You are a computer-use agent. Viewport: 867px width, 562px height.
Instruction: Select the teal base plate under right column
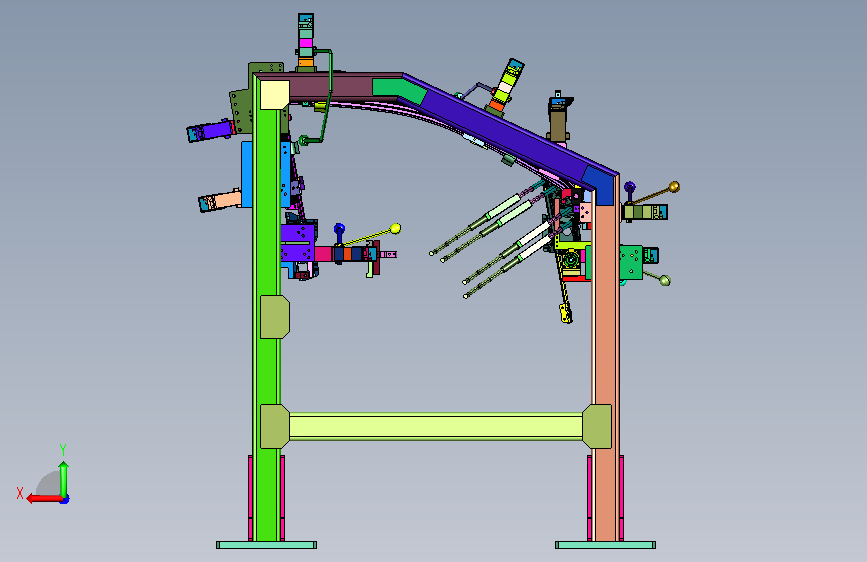pyautogui.click(x=605, y=545)
